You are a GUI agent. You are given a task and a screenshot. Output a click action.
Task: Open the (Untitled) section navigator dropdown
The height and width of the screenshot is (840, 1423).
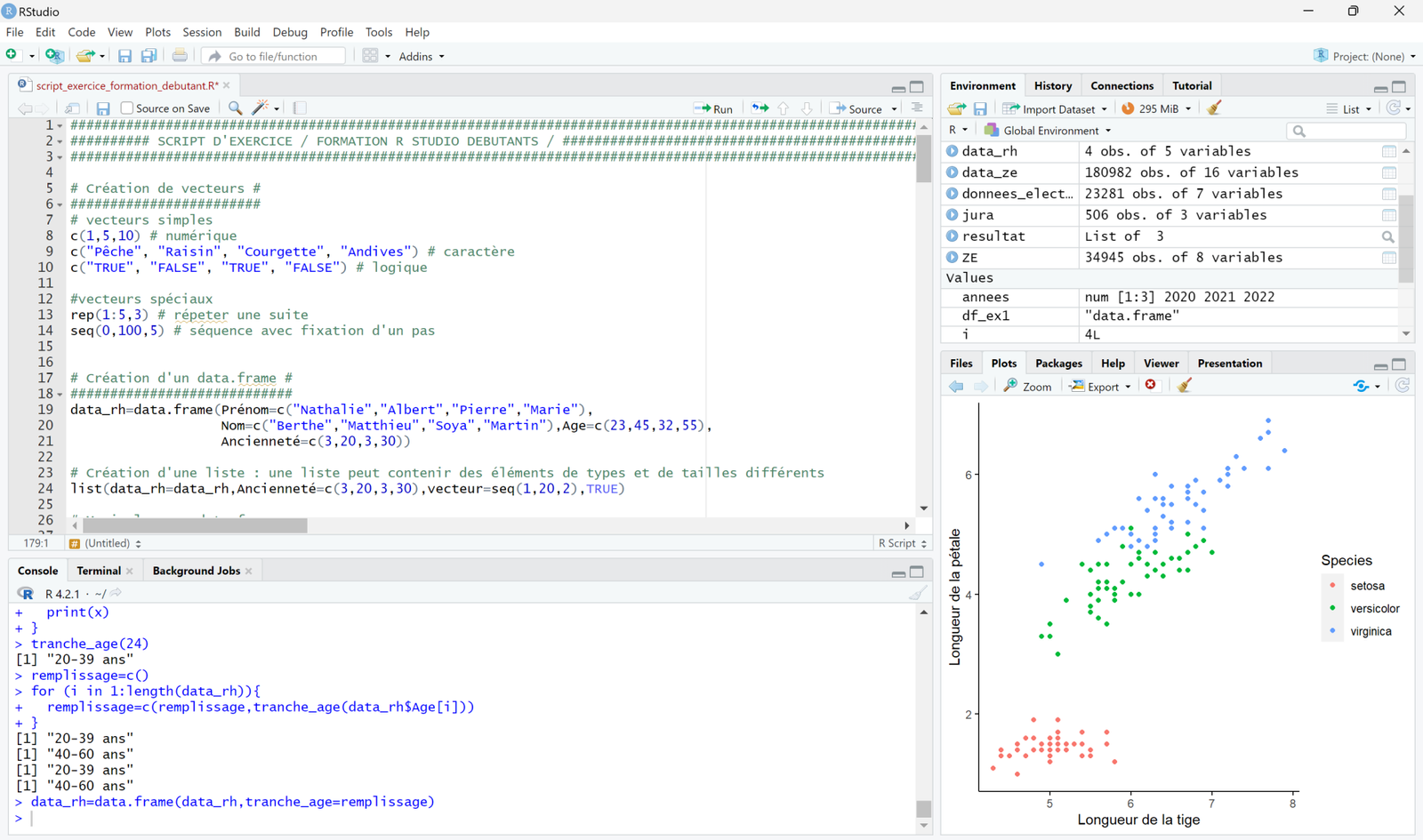105,543
